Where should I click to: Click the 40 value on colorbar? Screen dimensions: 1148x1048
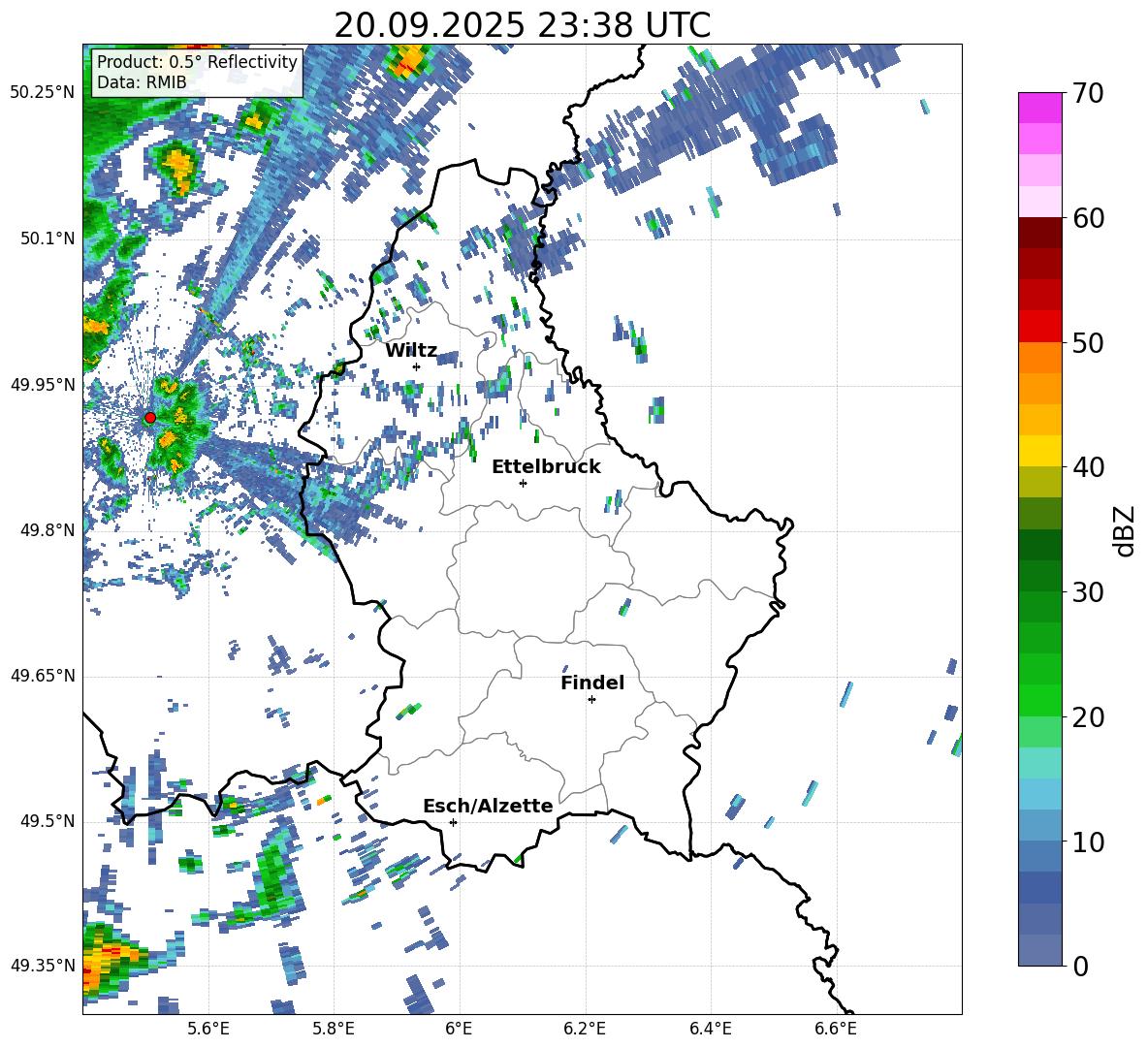point(1088,467)
